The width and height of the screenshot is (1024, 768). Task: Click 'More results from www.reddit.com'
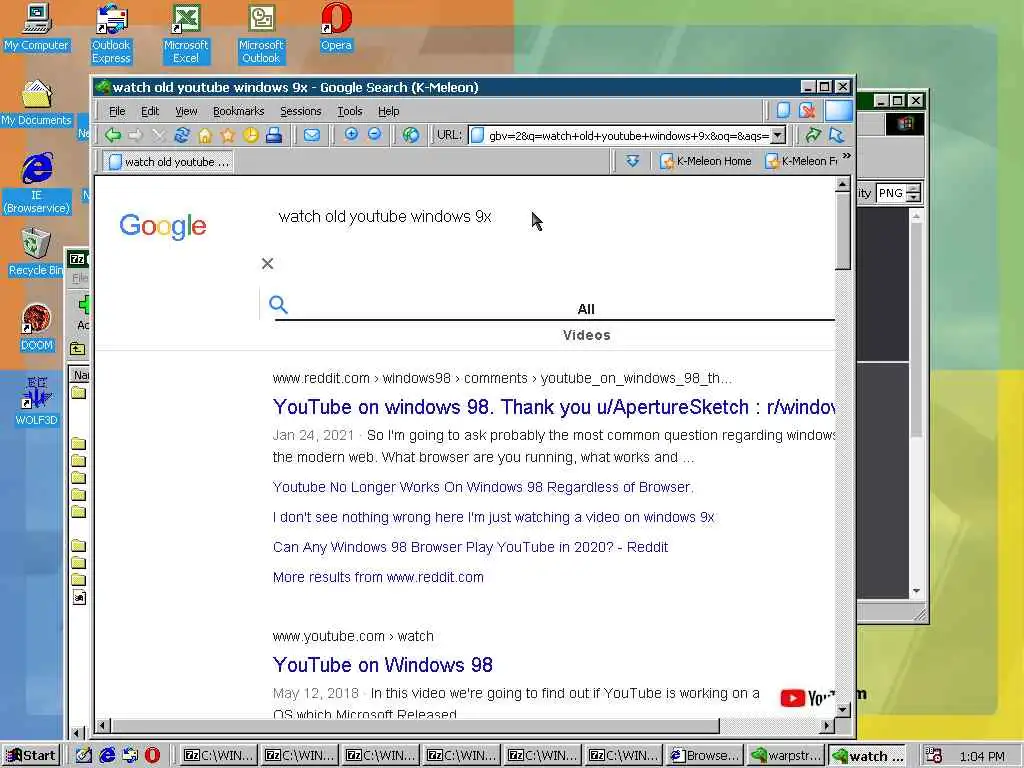coord(378,577)
